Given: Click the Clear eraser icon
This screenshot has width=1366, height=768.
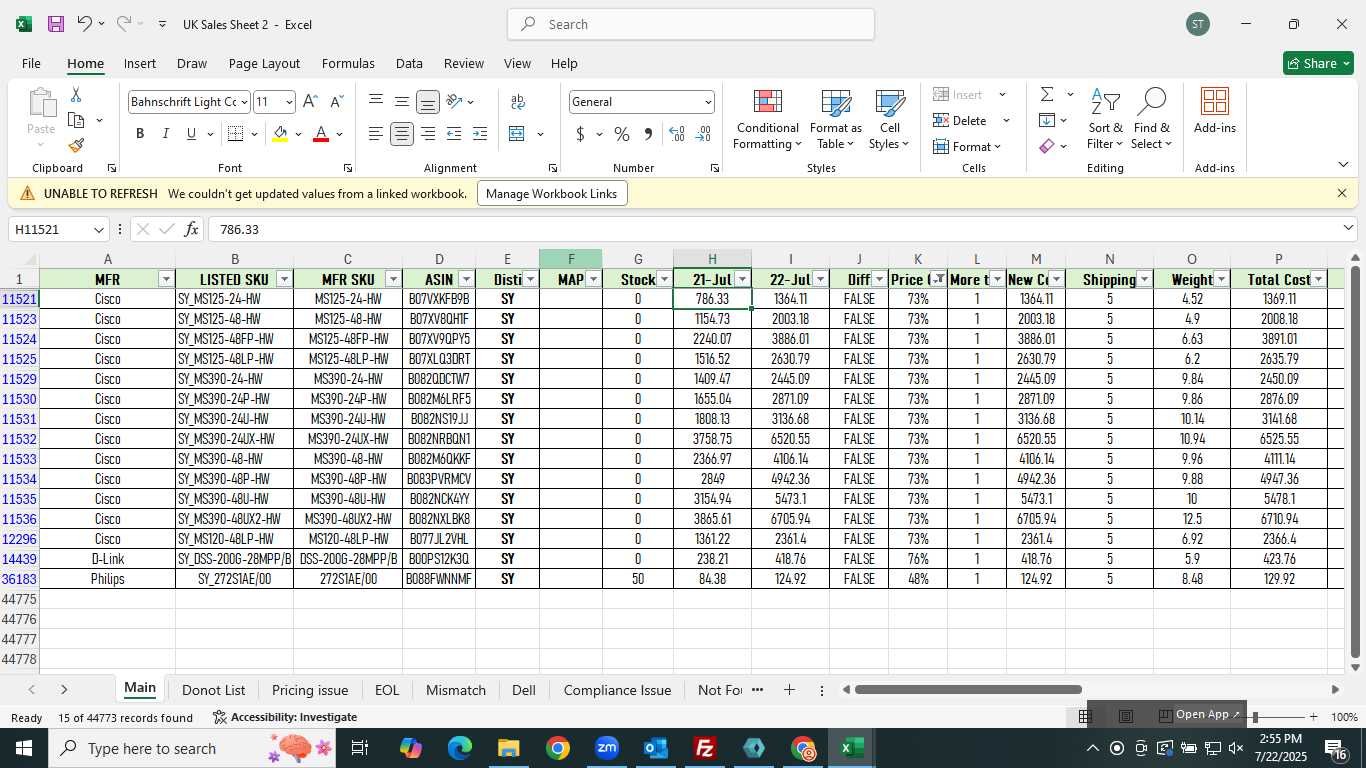Looking at the screenshot, I should point(1047,146).
